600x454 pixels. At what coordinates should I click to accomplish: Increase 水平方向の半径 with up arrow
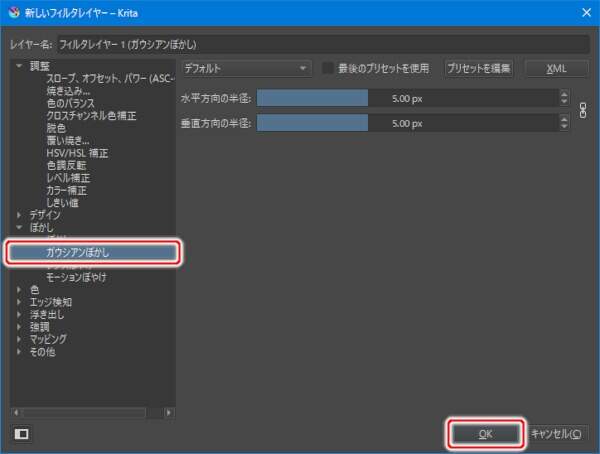click(x=564, y=94)
